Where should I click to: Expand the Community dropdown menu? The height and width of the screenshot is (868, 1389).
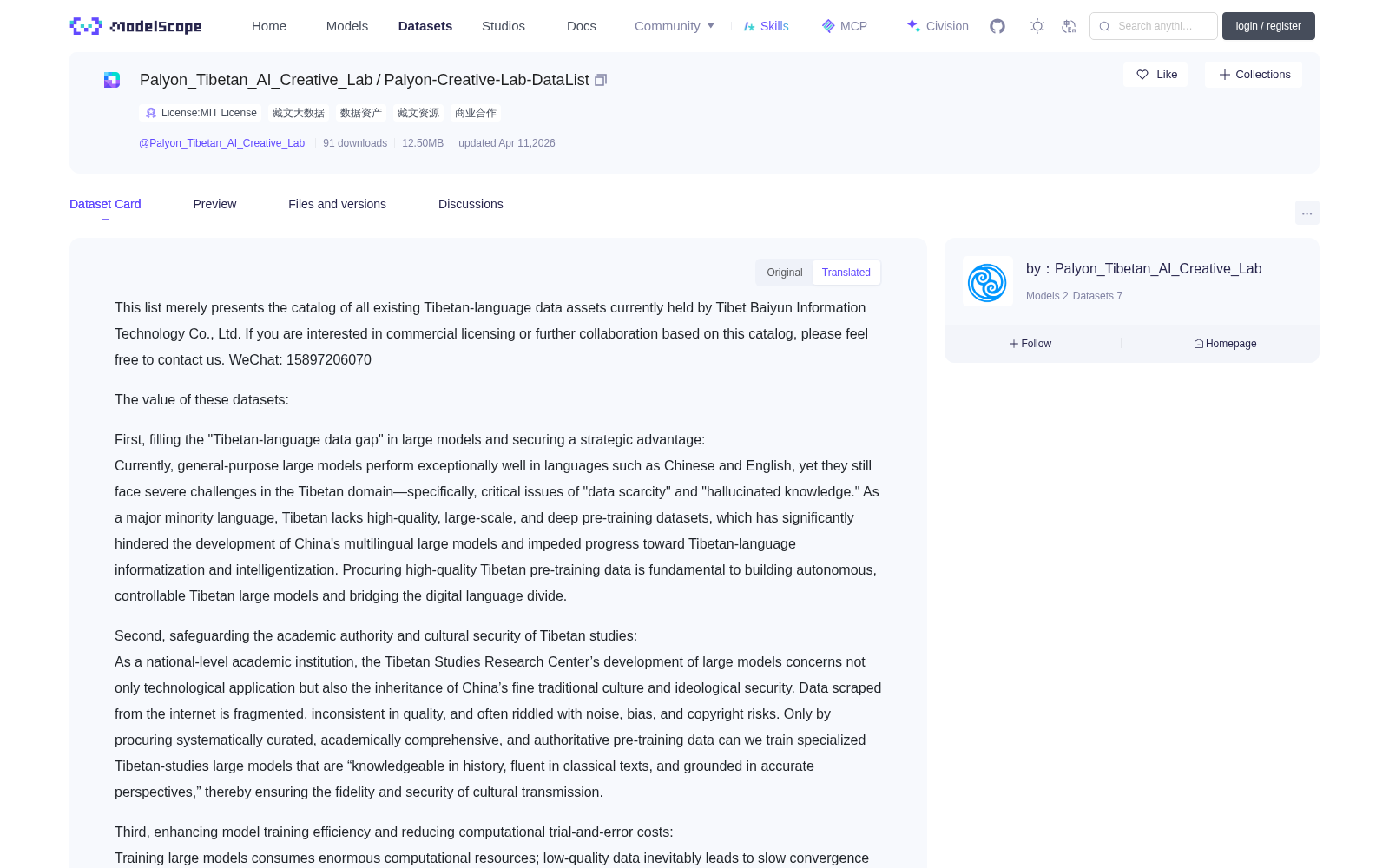[x=675, y=26]
